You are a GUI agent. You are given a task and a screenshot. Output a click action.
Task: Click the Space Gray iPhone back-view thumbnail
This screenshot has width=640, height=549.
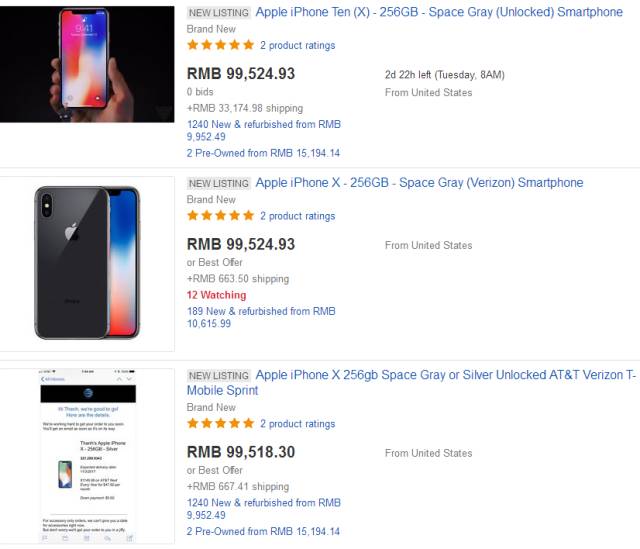[x=87, y=261]
